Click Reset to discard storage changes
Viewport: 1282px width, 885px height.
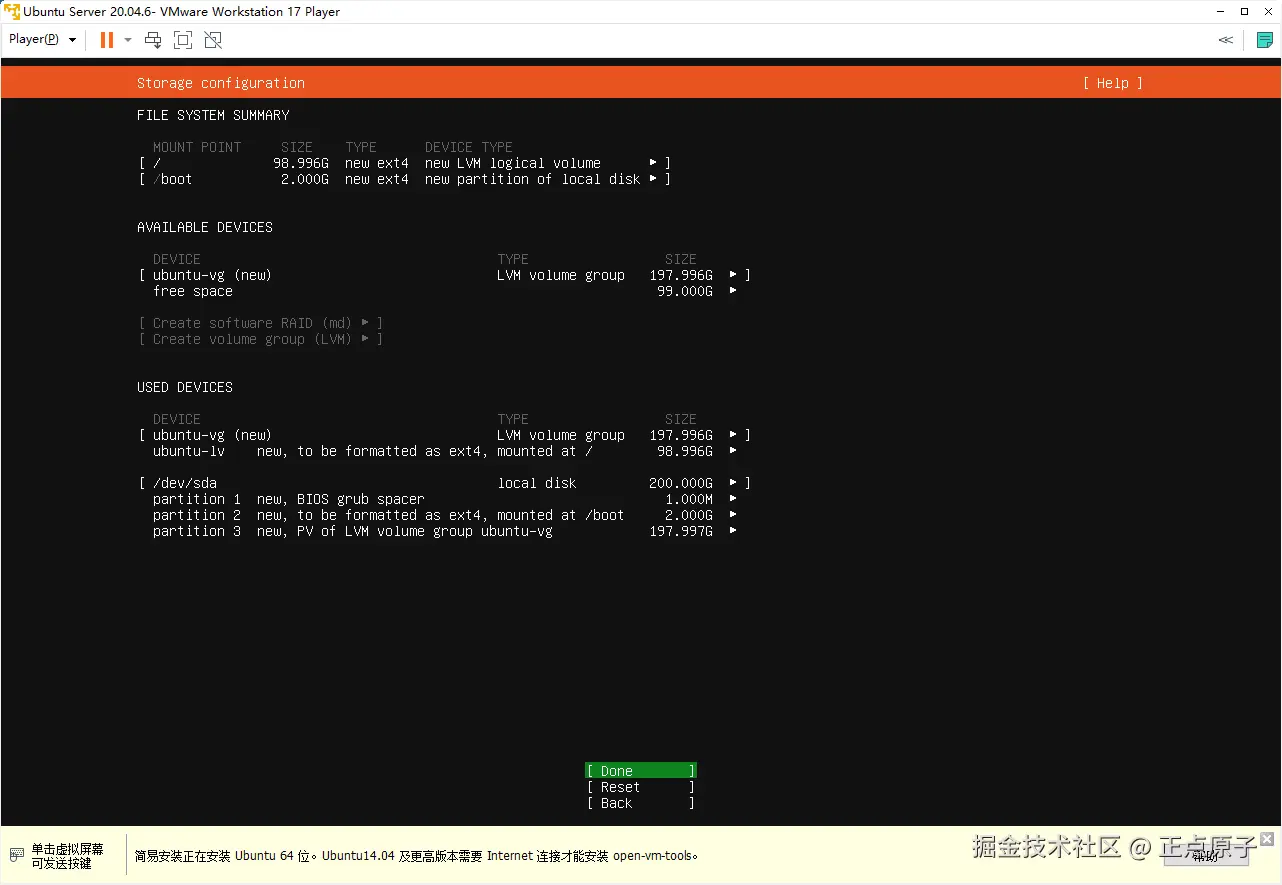641,787
